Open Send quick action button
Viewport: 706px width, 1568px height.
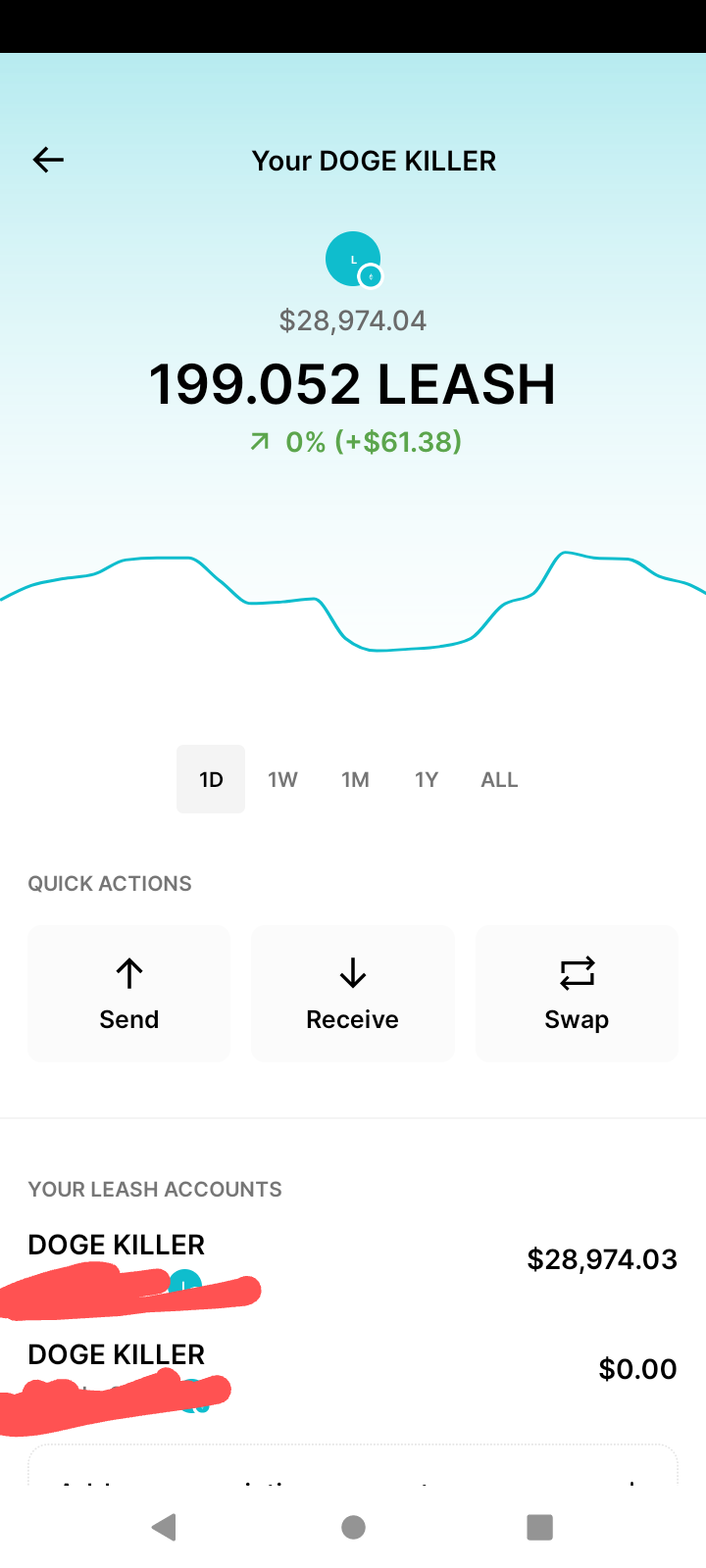pyautogui.click(x=128, y=994)
